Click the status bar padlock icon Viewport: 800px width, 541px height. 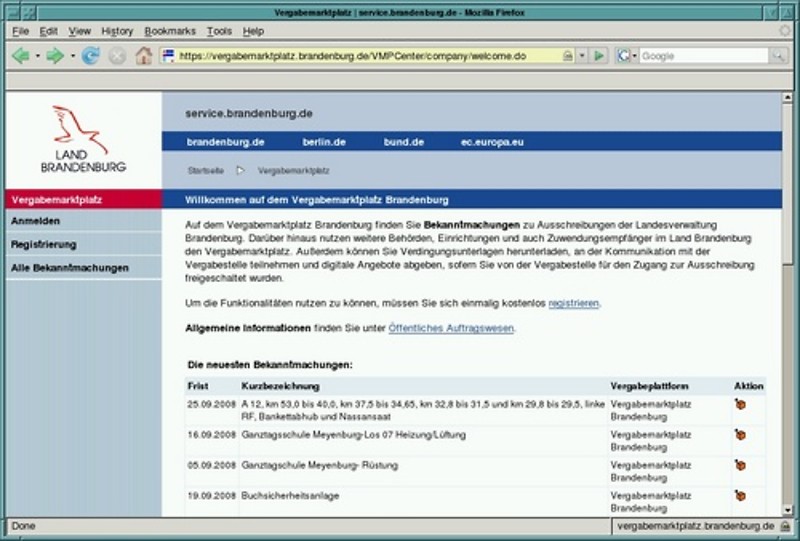[785, 526]
